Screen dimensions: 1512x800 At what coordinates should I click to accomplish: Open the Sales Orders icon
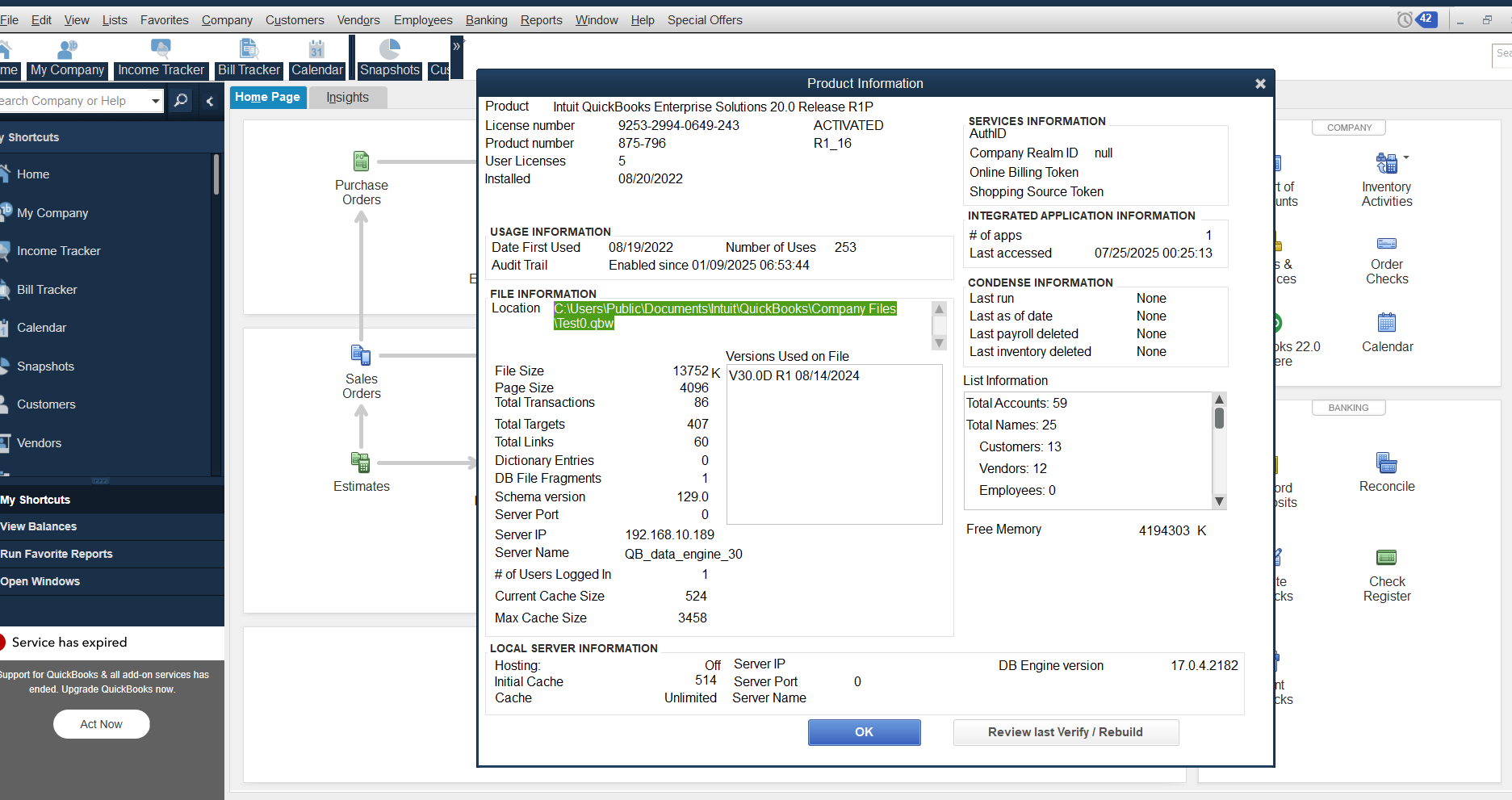pyautogui.click(x=361, y=355)
